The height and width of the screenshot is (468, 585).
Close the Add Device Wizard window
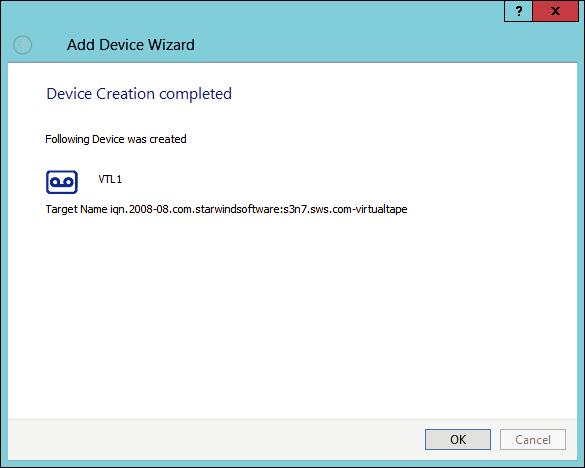556,11
